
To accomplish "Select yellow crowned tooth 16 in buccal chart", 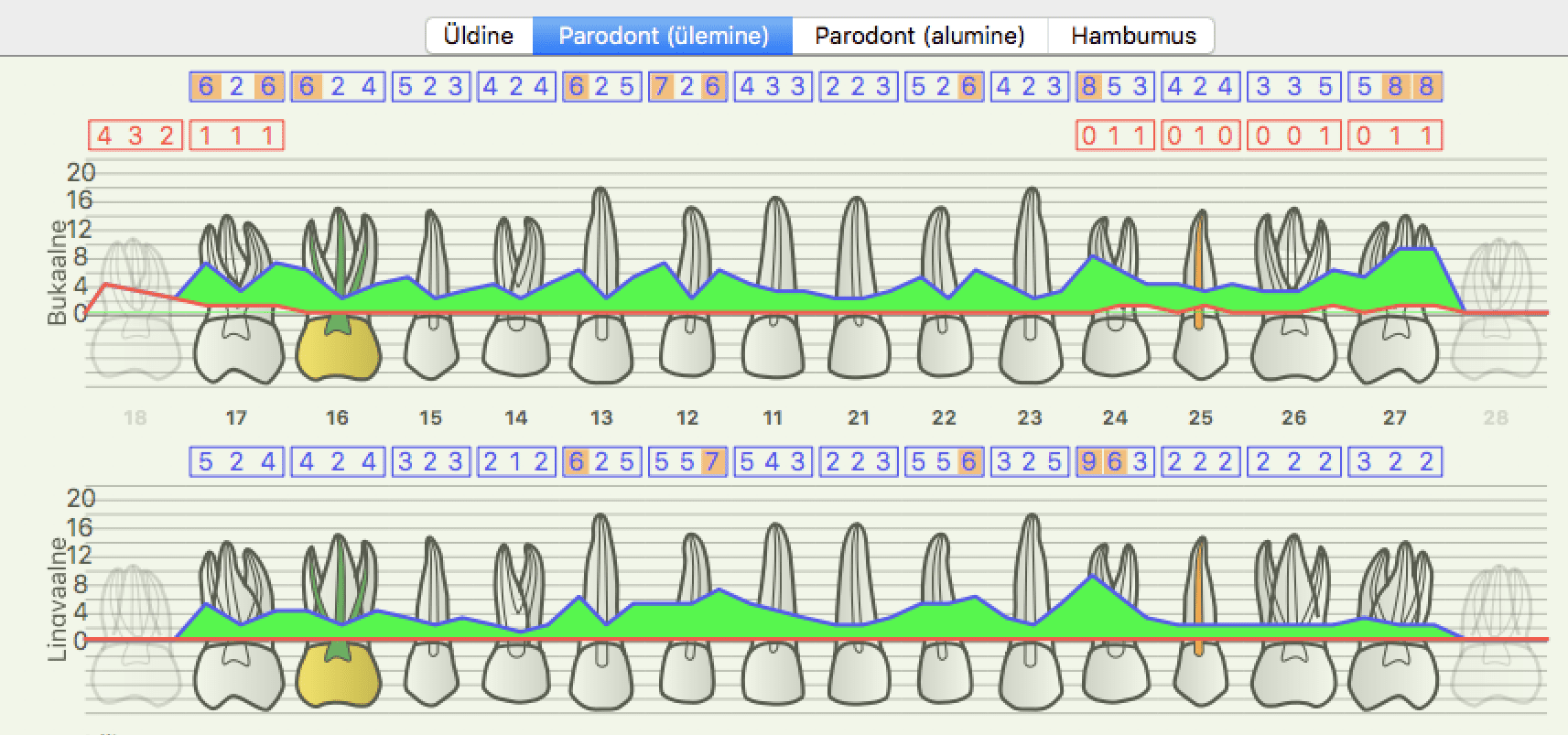I will pyautogui.click(x=338, y=348).
